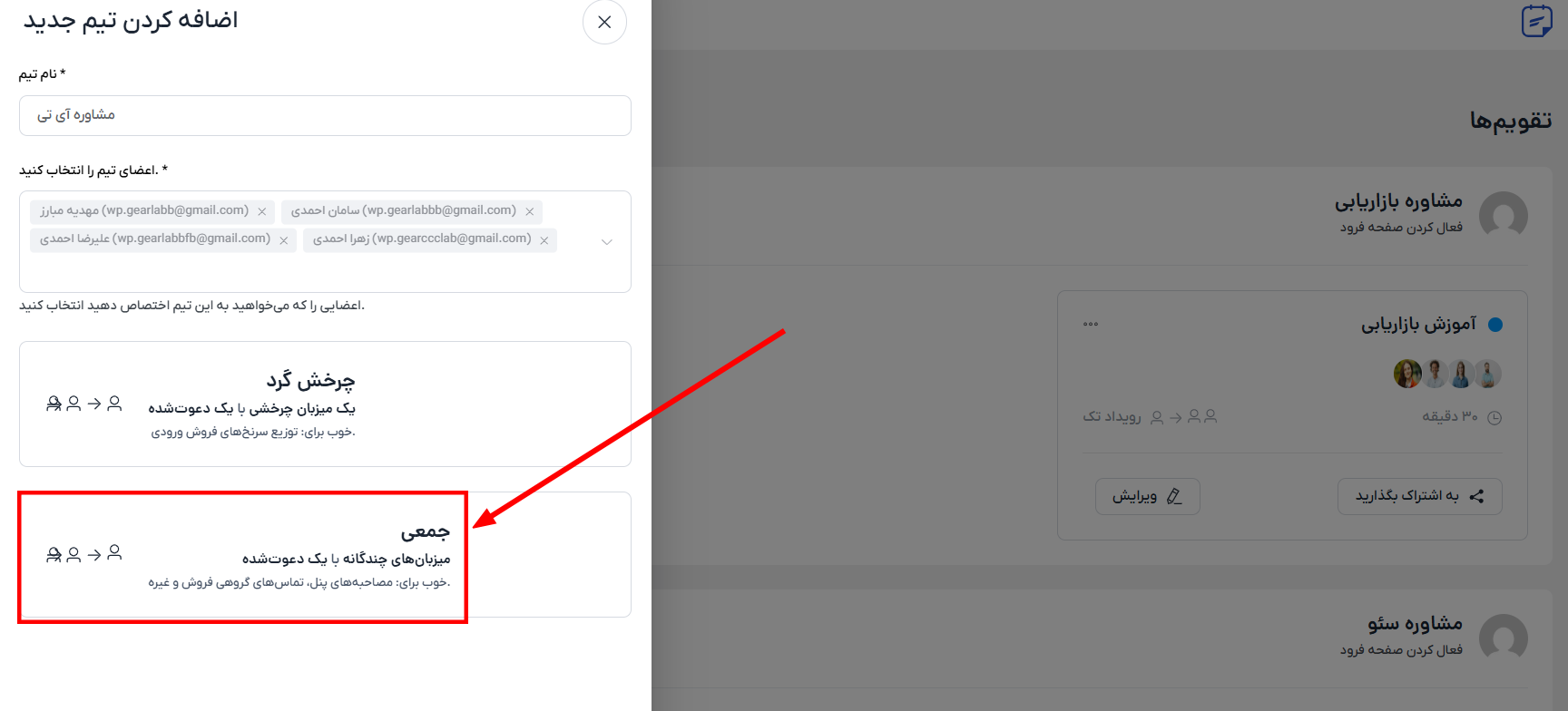
Task: Click the blue color dot beside آموزش بازاریابی
Action: (1495, 325)
